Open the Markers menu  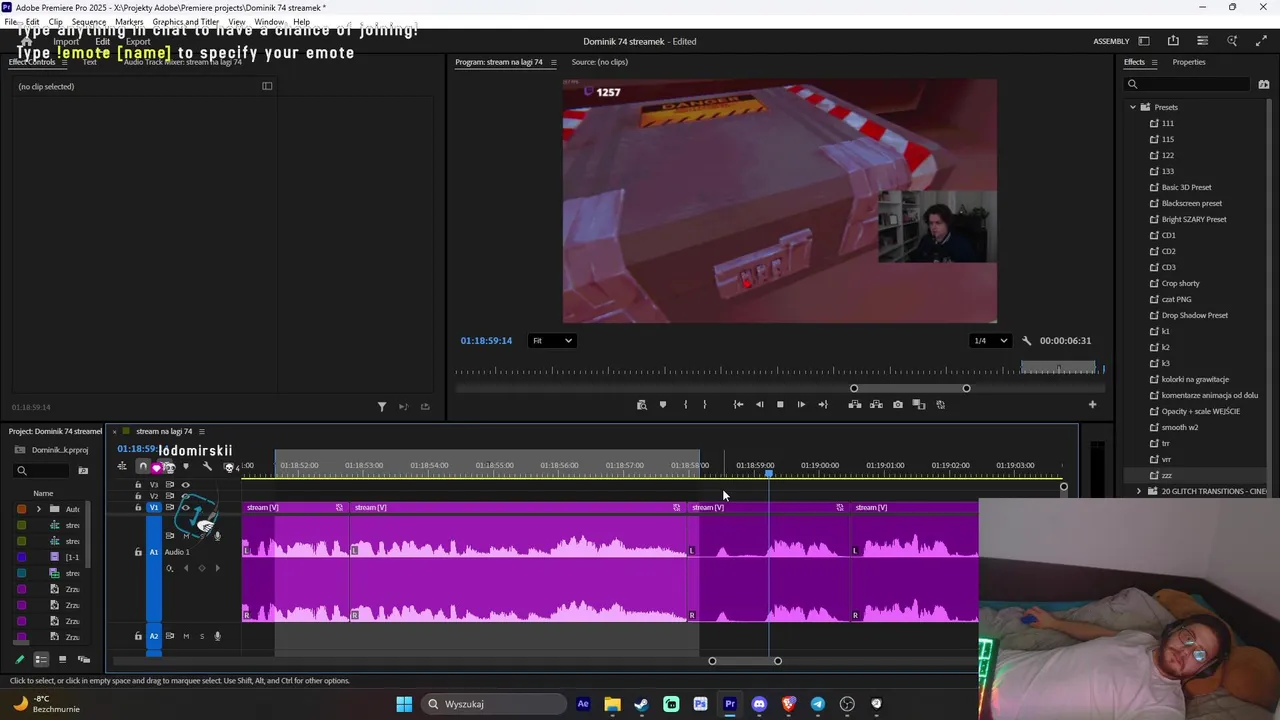click(129, 22)
